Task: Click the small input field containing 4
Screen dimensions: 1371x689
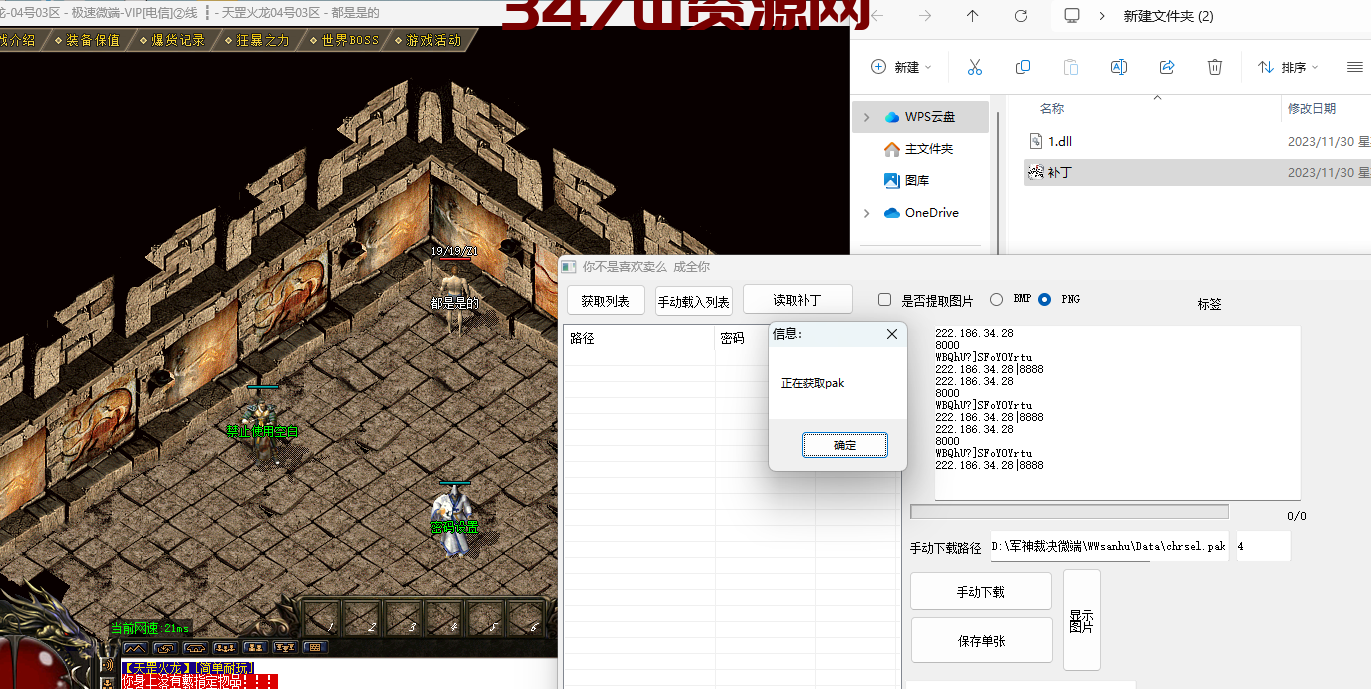Action: pos(1263,547)
